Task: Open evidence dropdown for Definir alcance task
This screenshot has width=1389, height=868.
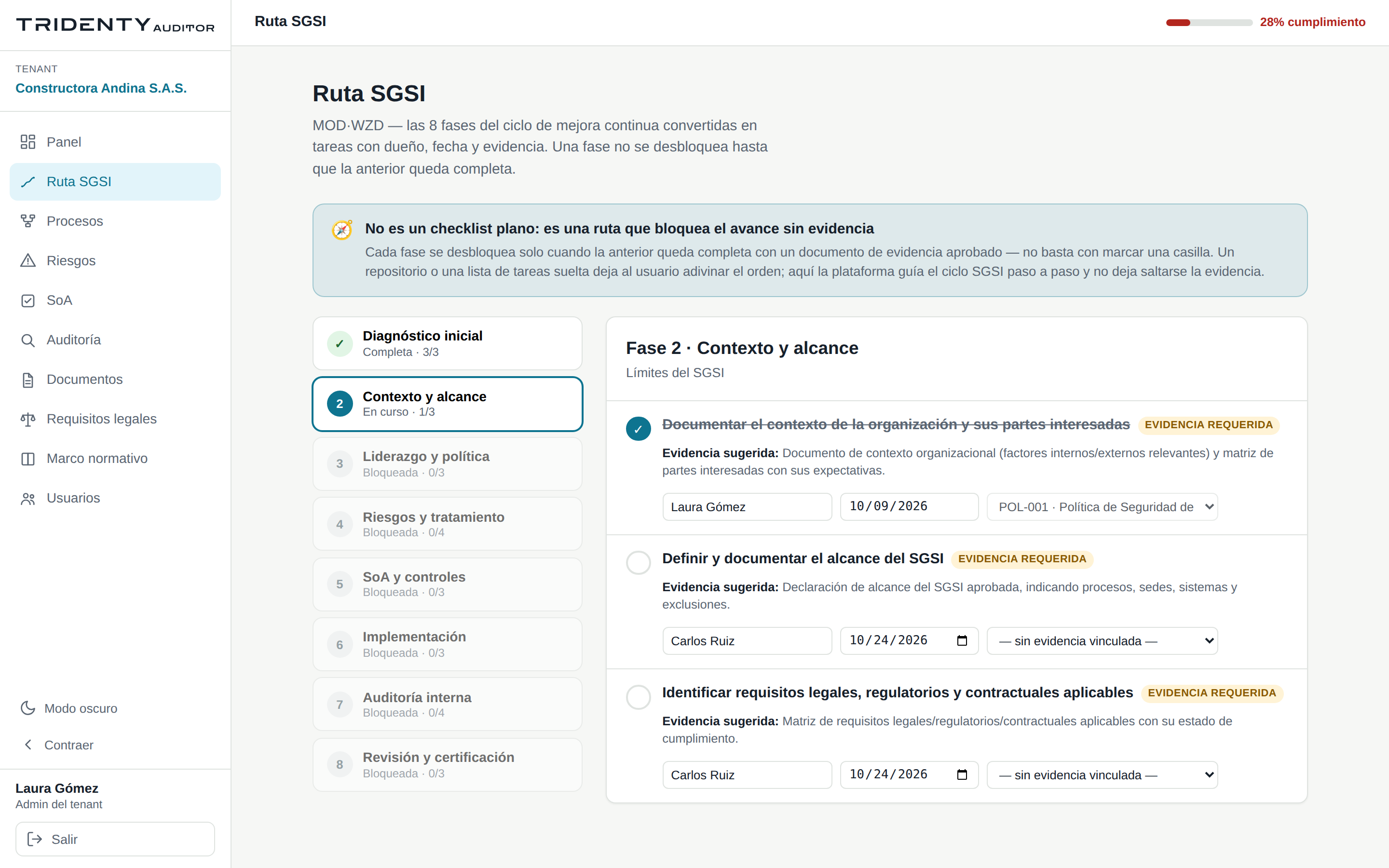Action: [1102, 641]
